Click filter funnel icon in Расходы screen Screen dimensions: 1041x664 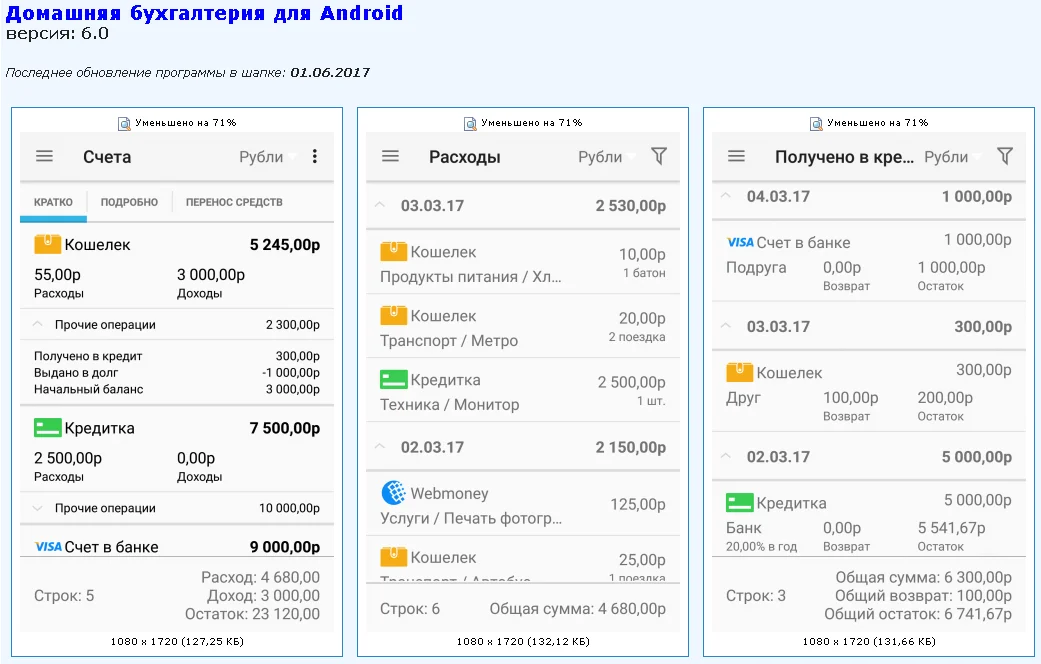click(x=658, y=156)
